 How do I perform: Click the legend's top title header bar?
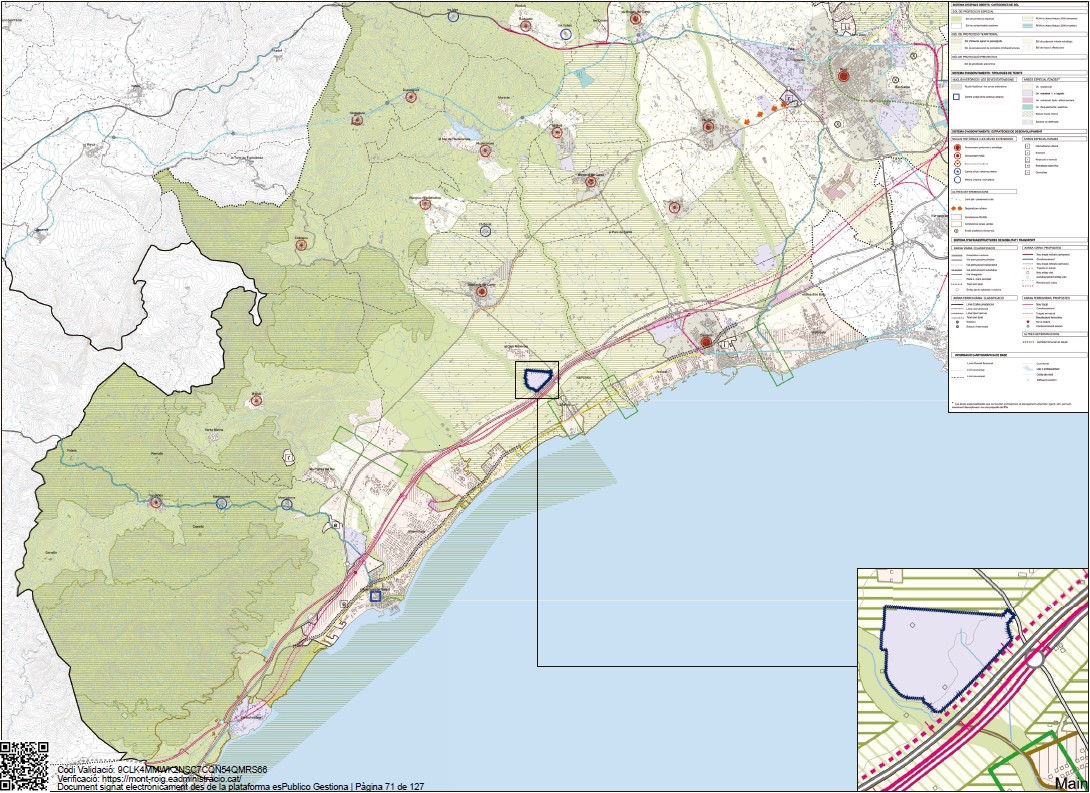tap(1018, 4)
